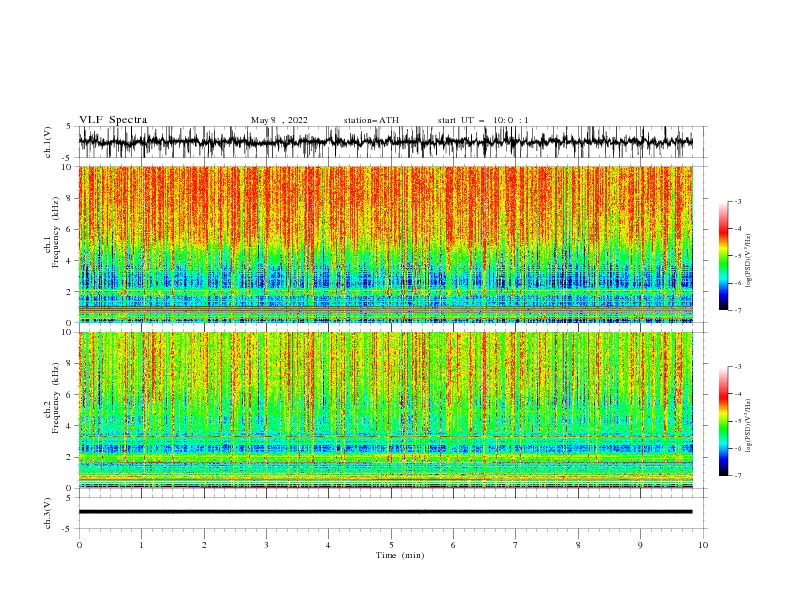The height and width of the screenshot is (612, 792).
Task: Click the 'ch.1(V)' waveform axis label
Action: (48, 142)
